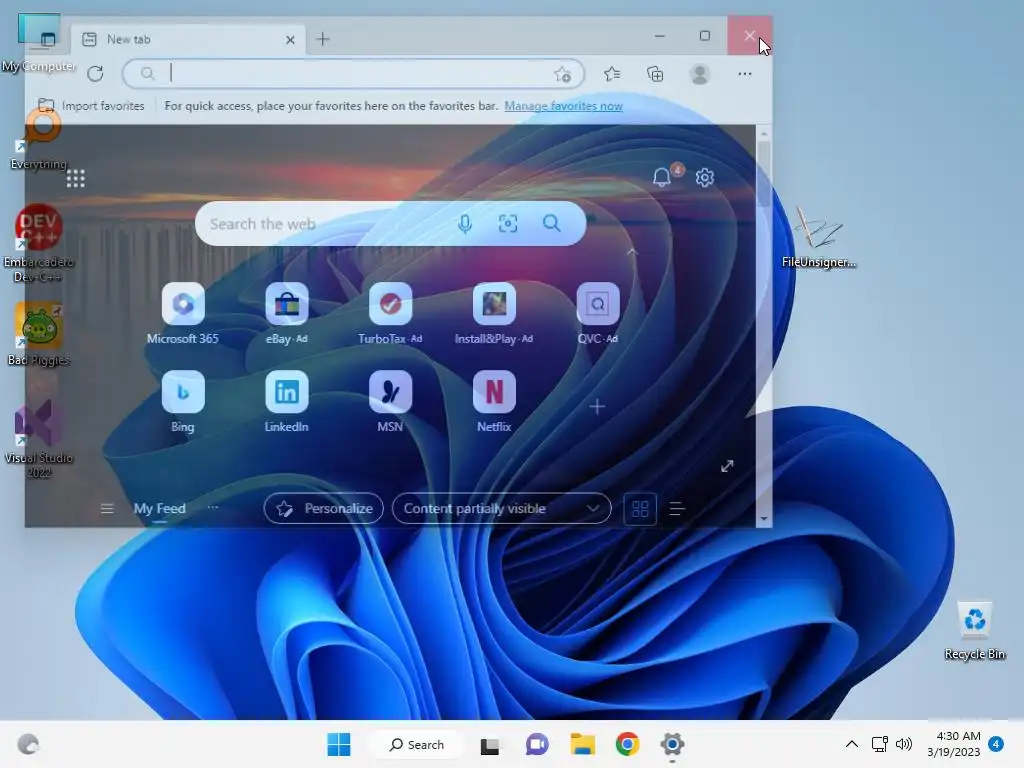This screenshot has height=768, width=1024.
Task: Open a new tab with plus
Action: pyautogui.click(x=323, y=39)
